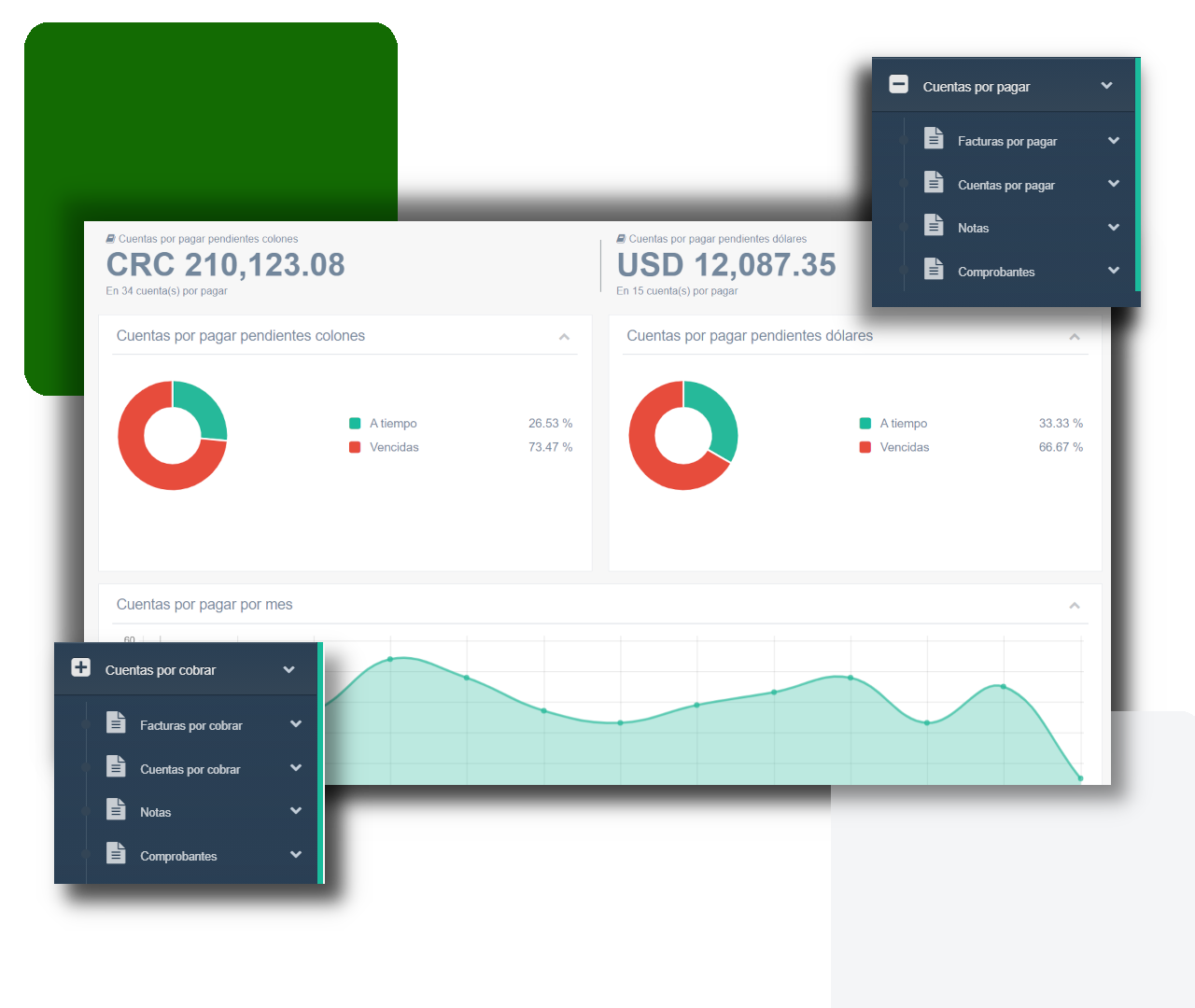Viewport: 1195px width, 1008px height.
Task: Click the Facturas por pagar document icon
Action: (934, 138)
